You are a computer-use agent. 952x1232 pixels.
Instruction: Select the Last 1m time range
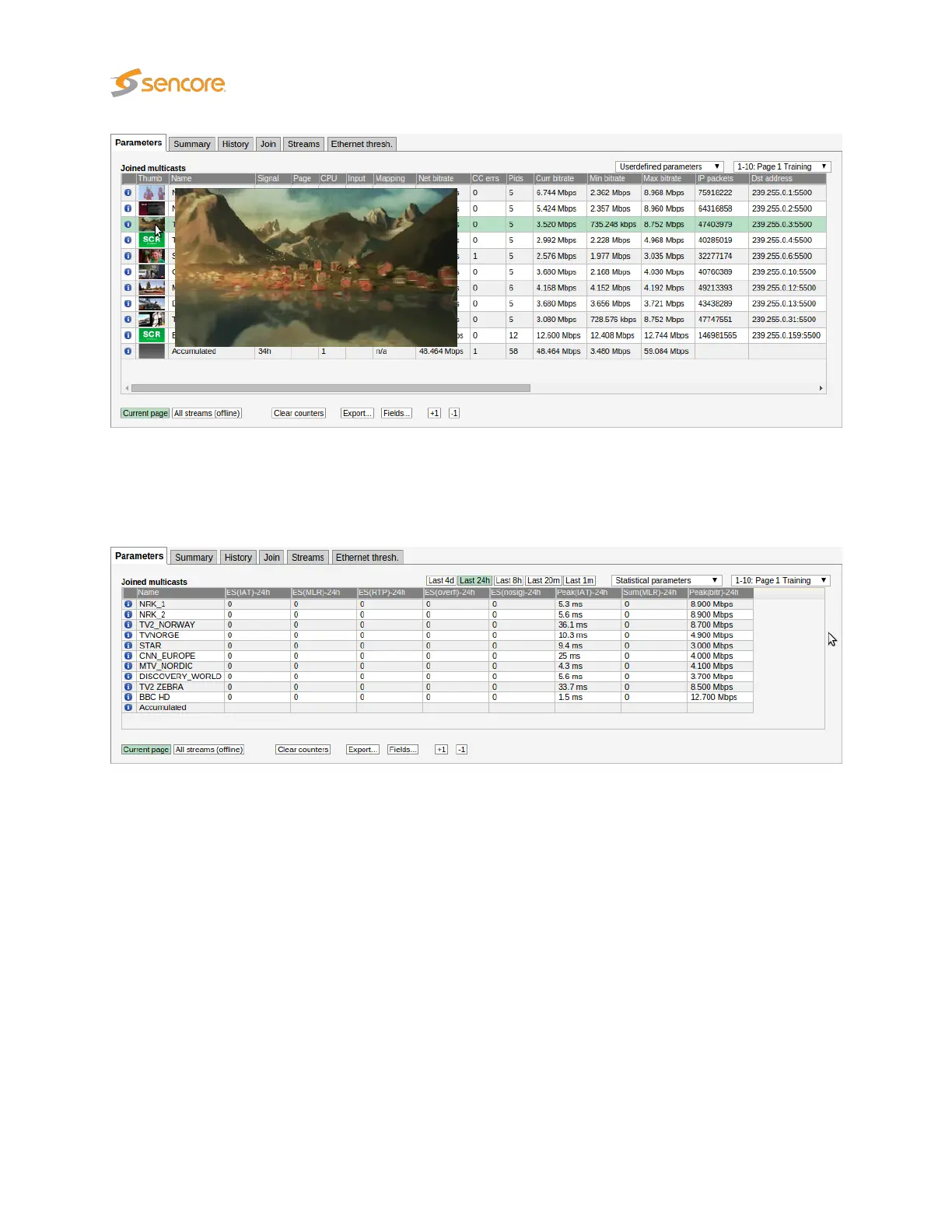click(579, 581)
